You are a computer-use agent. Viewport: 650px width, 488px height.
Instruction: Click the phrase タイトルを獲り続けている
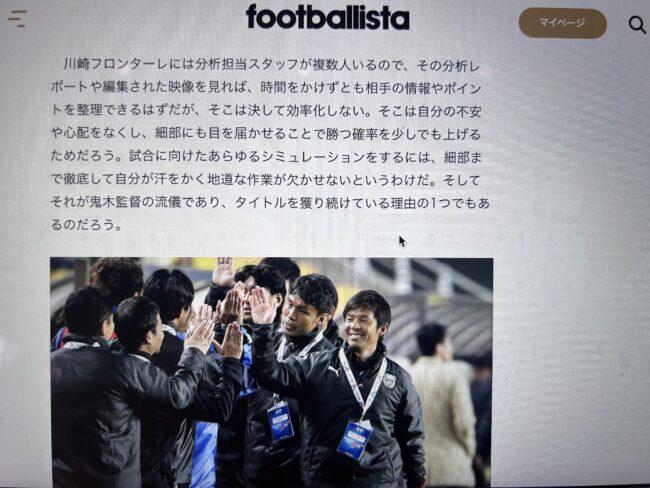pyautogui.click(x=313, y=202)
